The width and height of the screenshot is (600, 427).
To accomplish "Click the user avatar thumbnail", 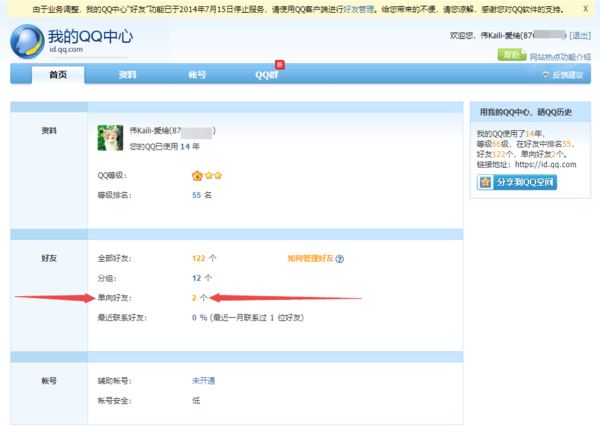I will pyautogui.click(x=109, y=138).
